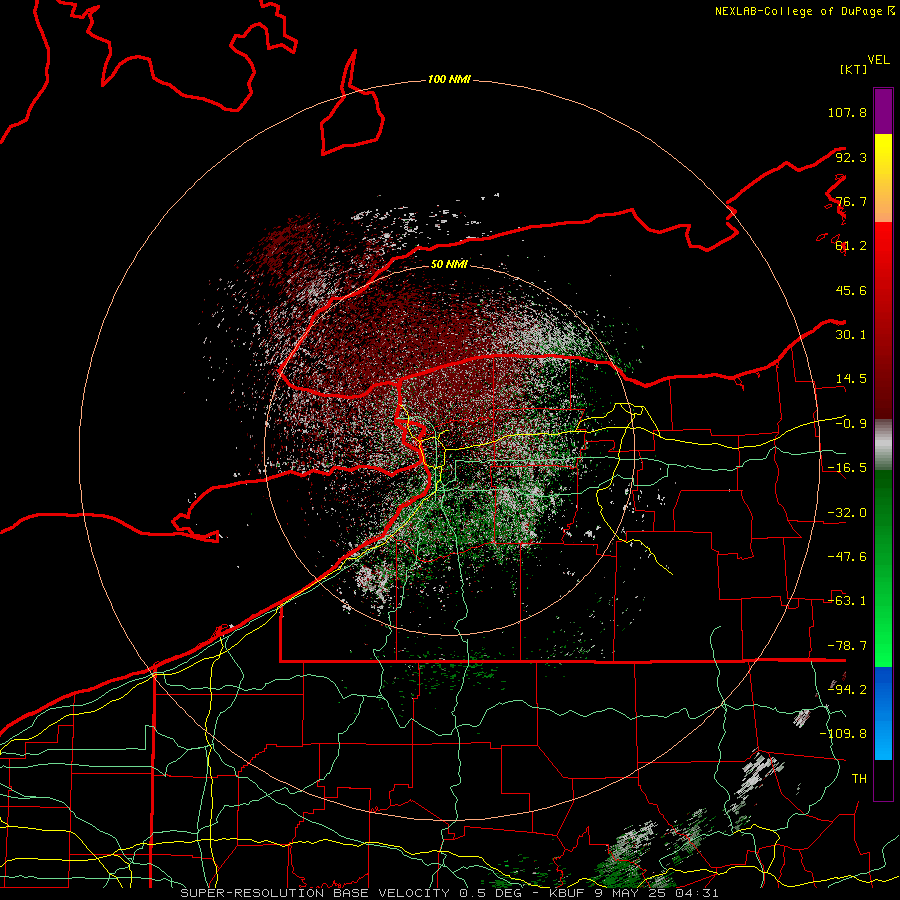Image resolution: width=900 pixels, height=900 pixels.
Task: Select the -94.2 velocity scale value
Action: 847,689
